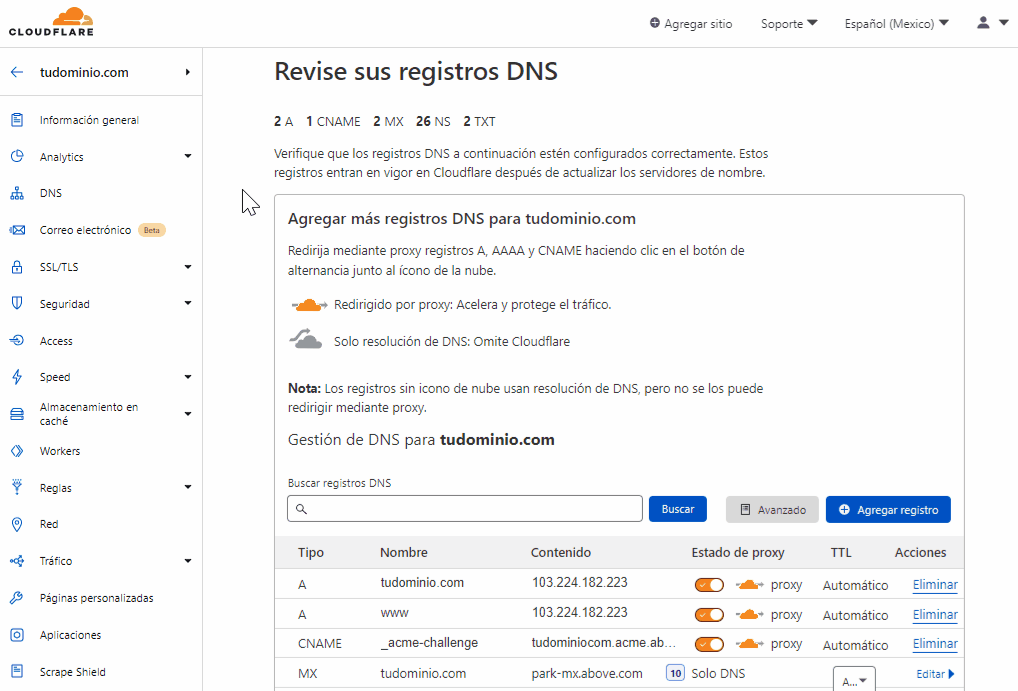
Task: Open the Español (Mexico) language dropdown
Action: (897, 23)
